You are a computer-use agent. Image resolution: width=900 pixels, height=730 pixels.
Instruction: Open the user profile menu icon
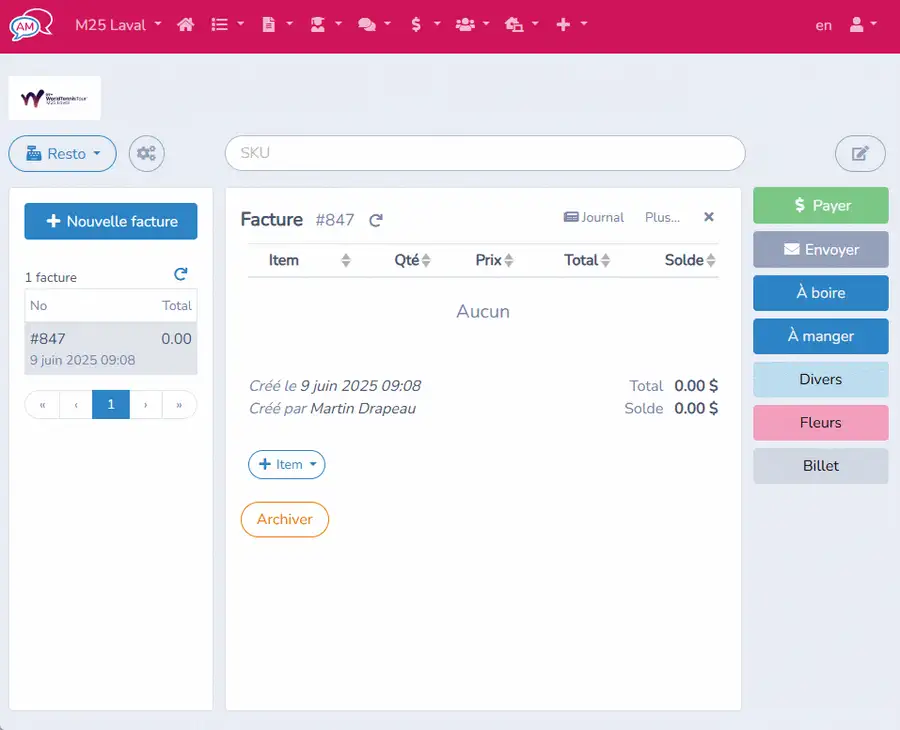[x=863, y=25]
